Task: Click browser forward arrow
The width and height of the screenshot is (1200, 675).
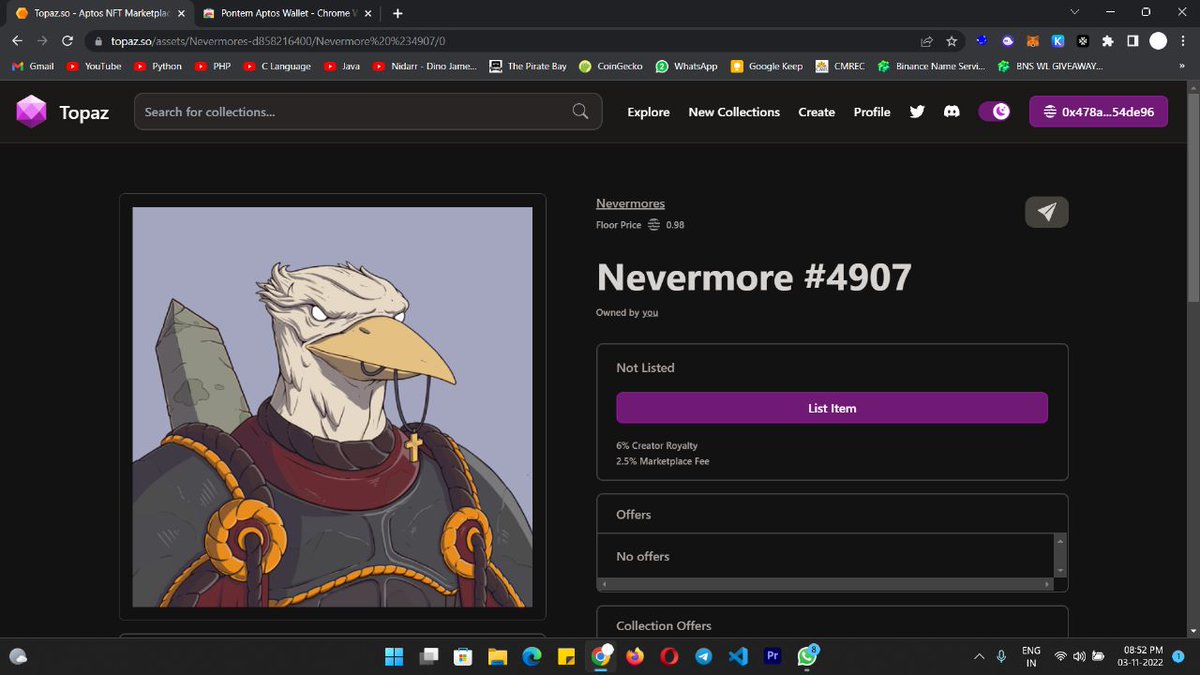Action: (42, 41)
